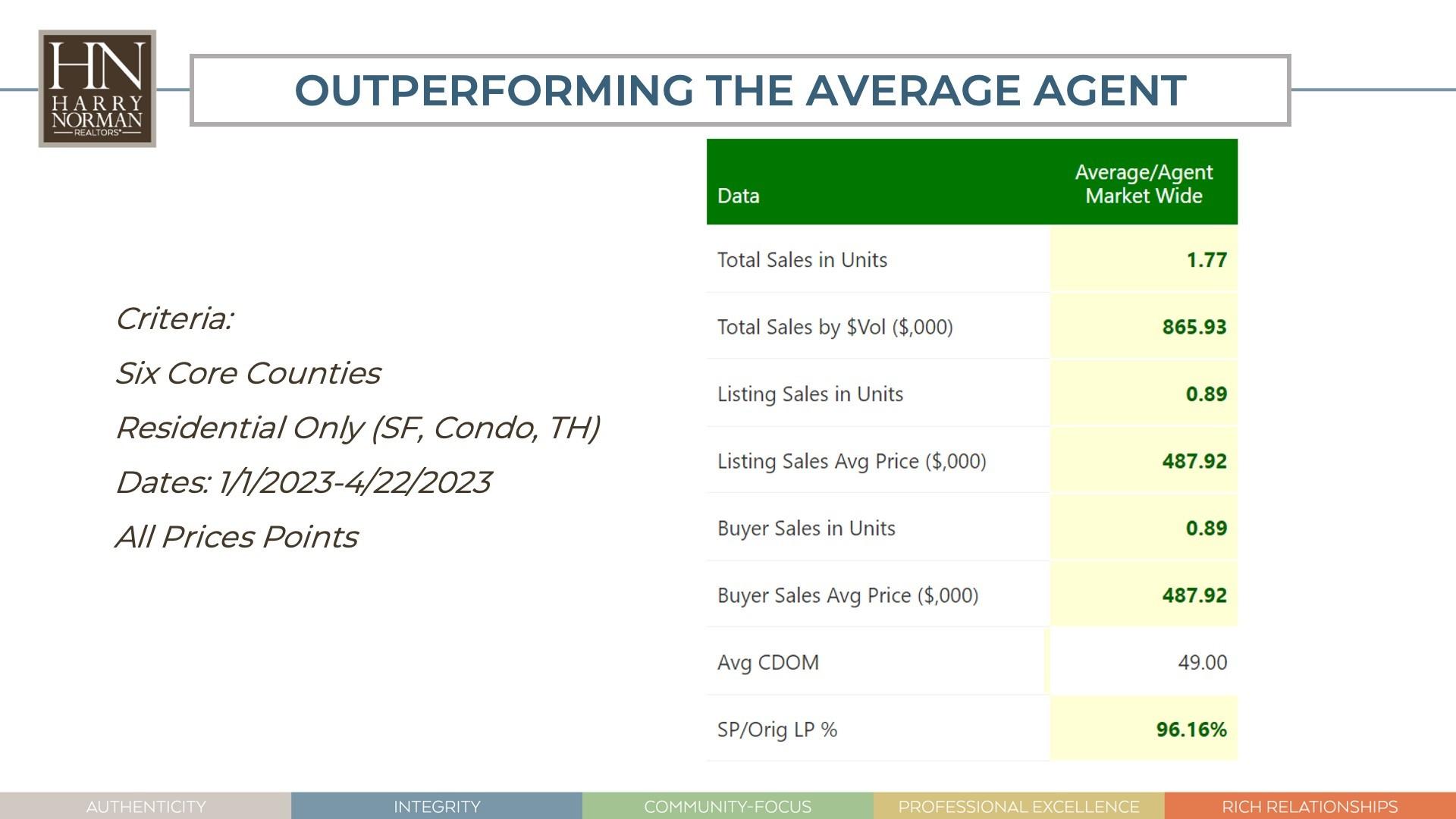Click the Average/Agent Market Wide header
Image resolution: width=1456 pixels, height=819 pixels.
click(1144, 184)
